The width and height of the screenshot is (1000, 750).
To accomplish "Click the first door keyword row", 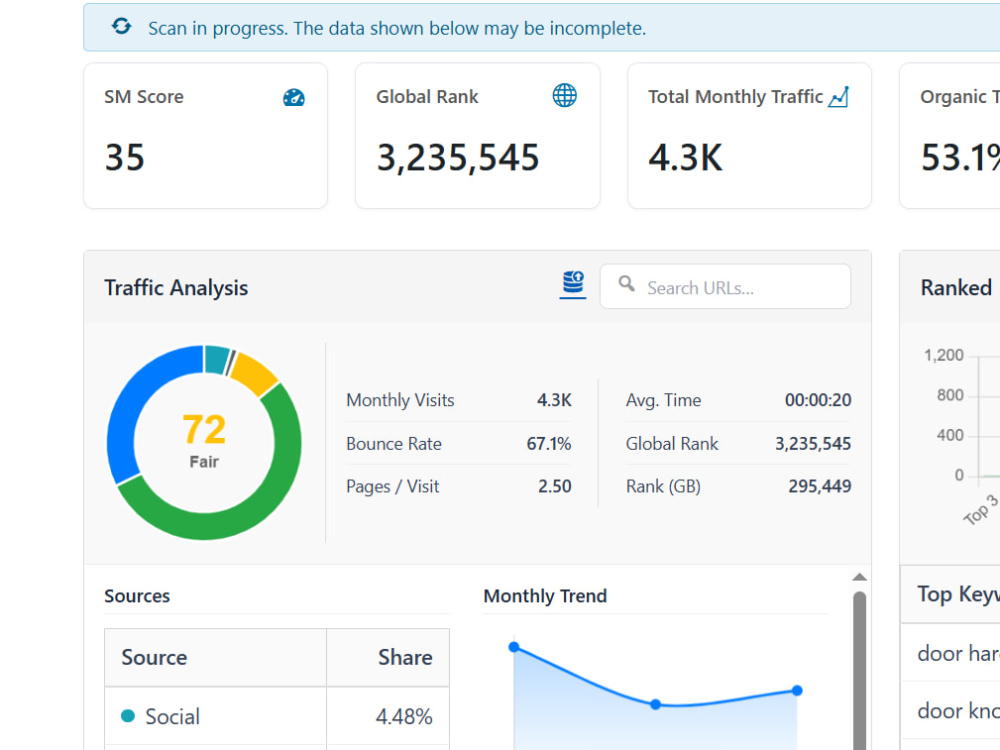I will [x=950, y=653].
